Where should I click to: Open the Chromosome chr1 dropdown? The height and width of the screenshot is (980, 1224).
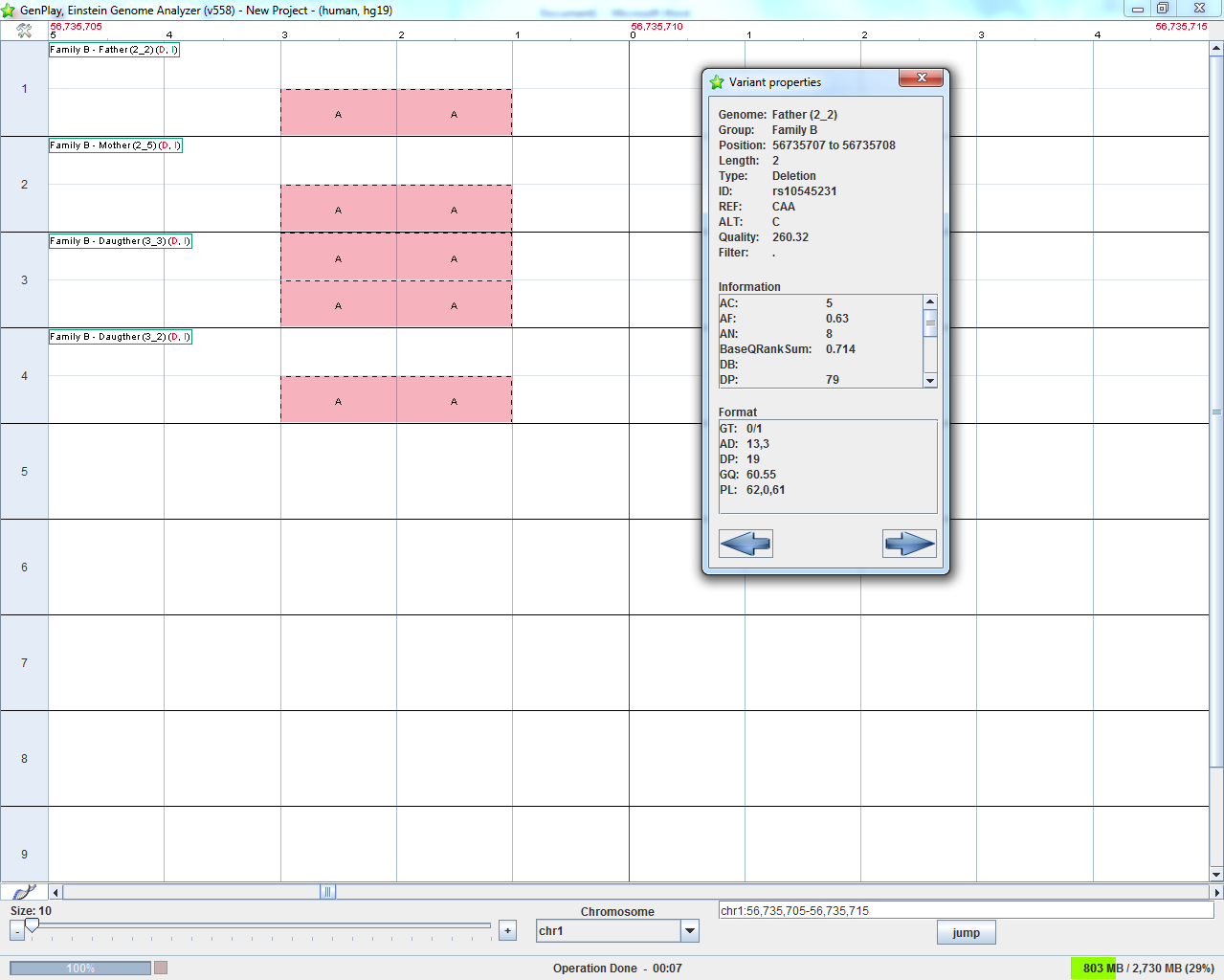(689, 930)
